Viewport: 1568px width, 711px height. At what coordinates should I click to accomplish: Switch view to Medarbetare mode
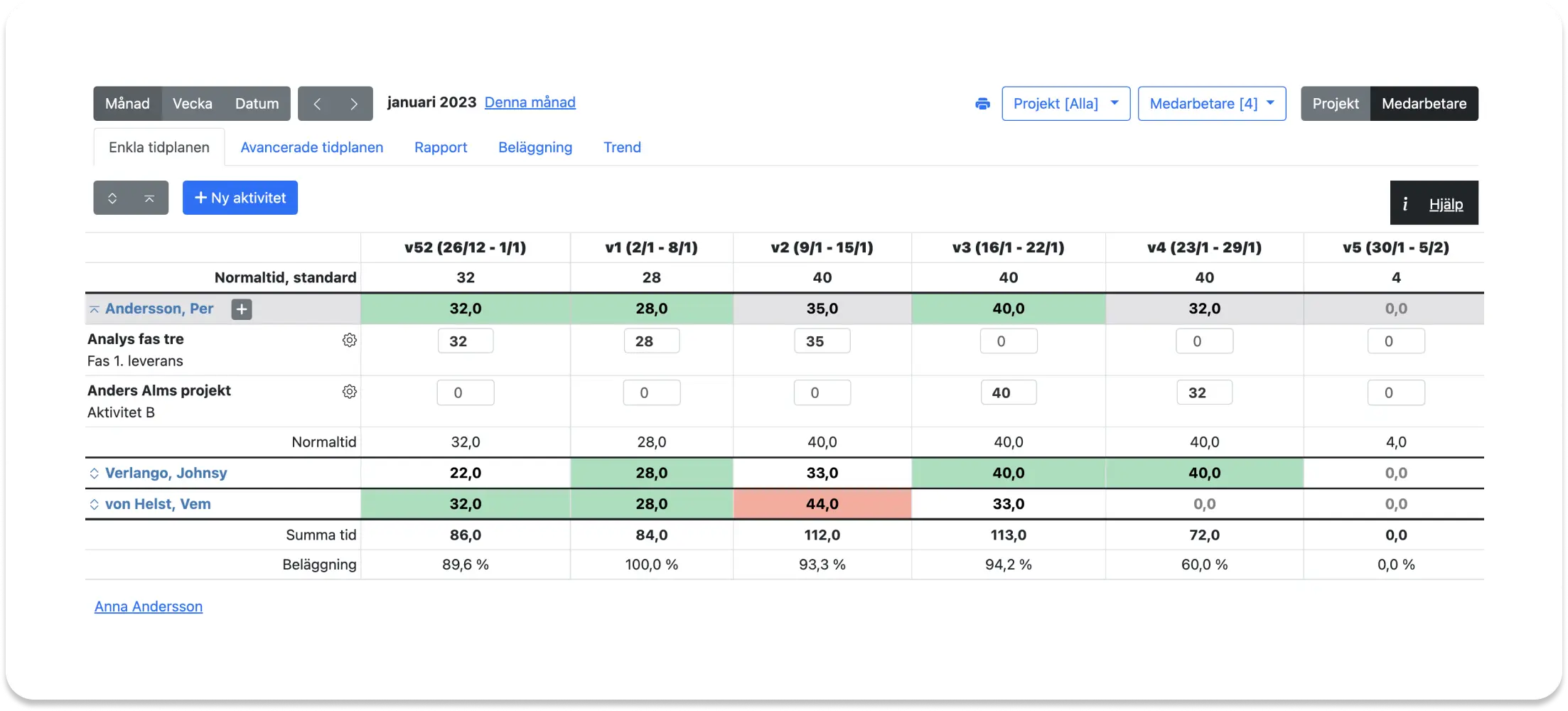point(1424,104)
